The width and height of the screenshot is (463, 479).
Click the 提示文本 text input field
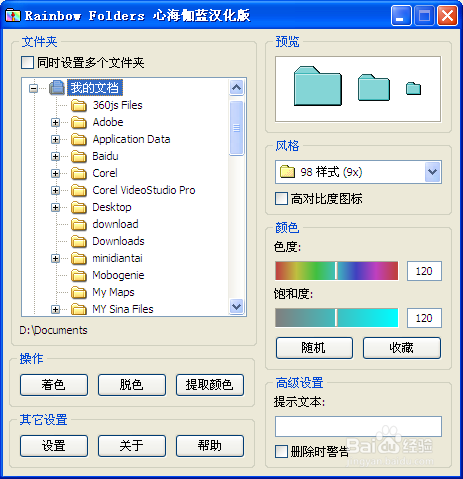pos(358,426)
